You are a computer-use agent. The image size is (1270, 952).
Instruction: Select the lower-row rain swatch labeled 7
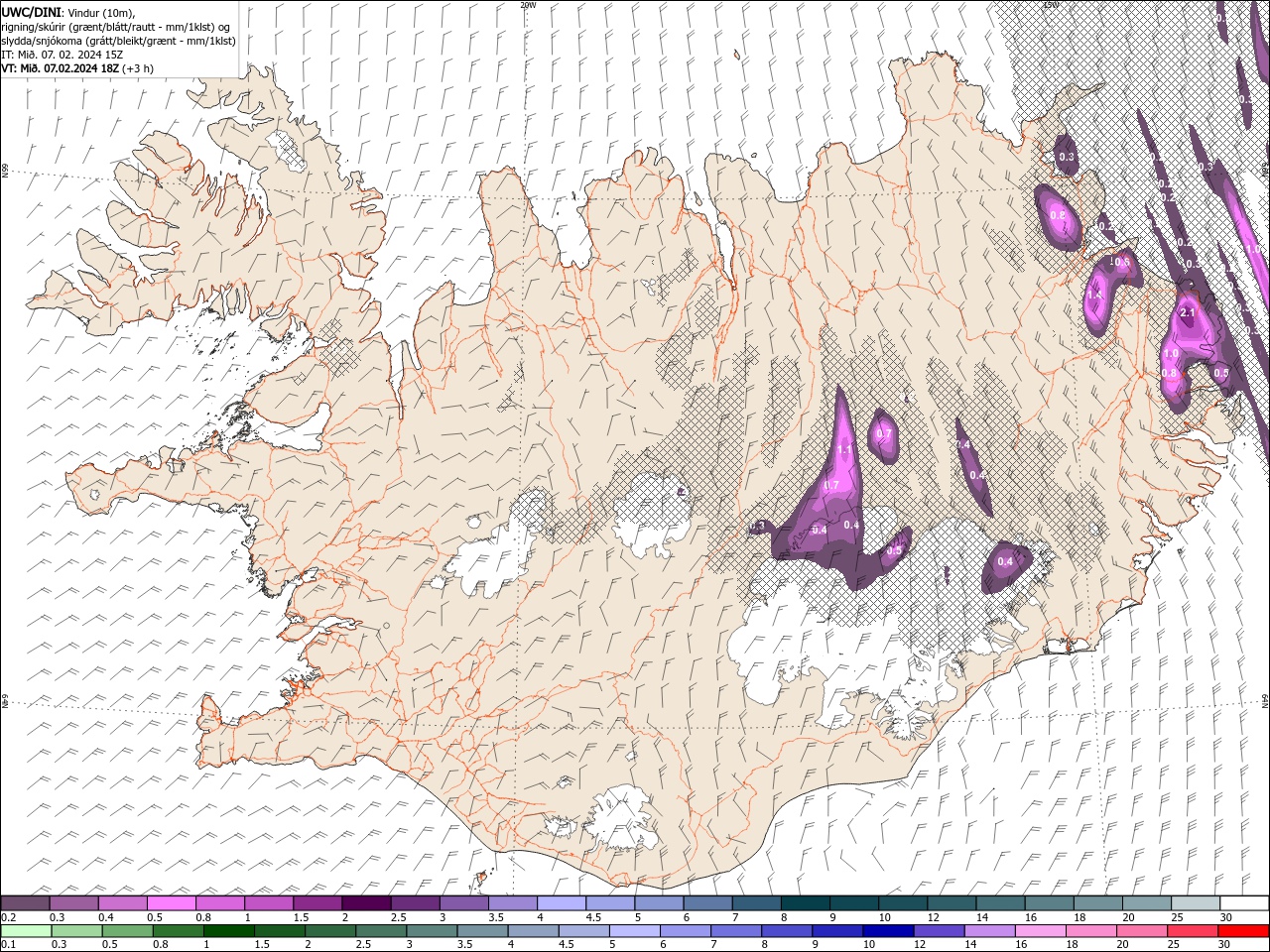(x=736, y=931)
